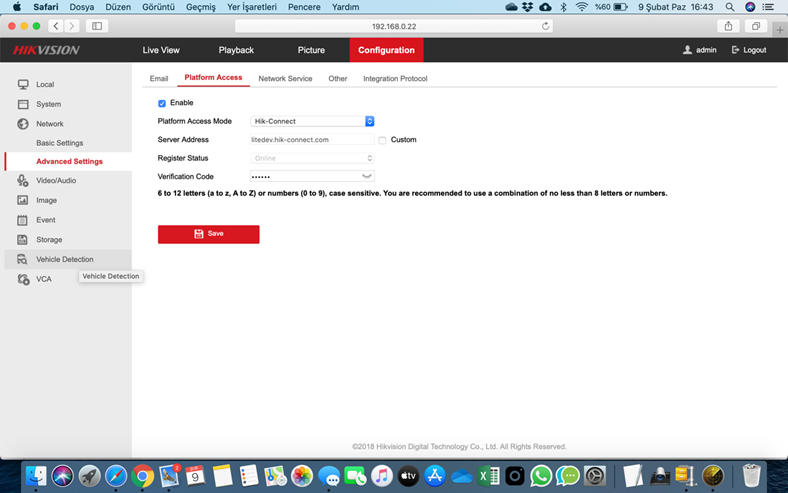Image resolution: width=788 pixels, height=493 pixels.
Task: Click the Image settings icon
Action: 23,200
